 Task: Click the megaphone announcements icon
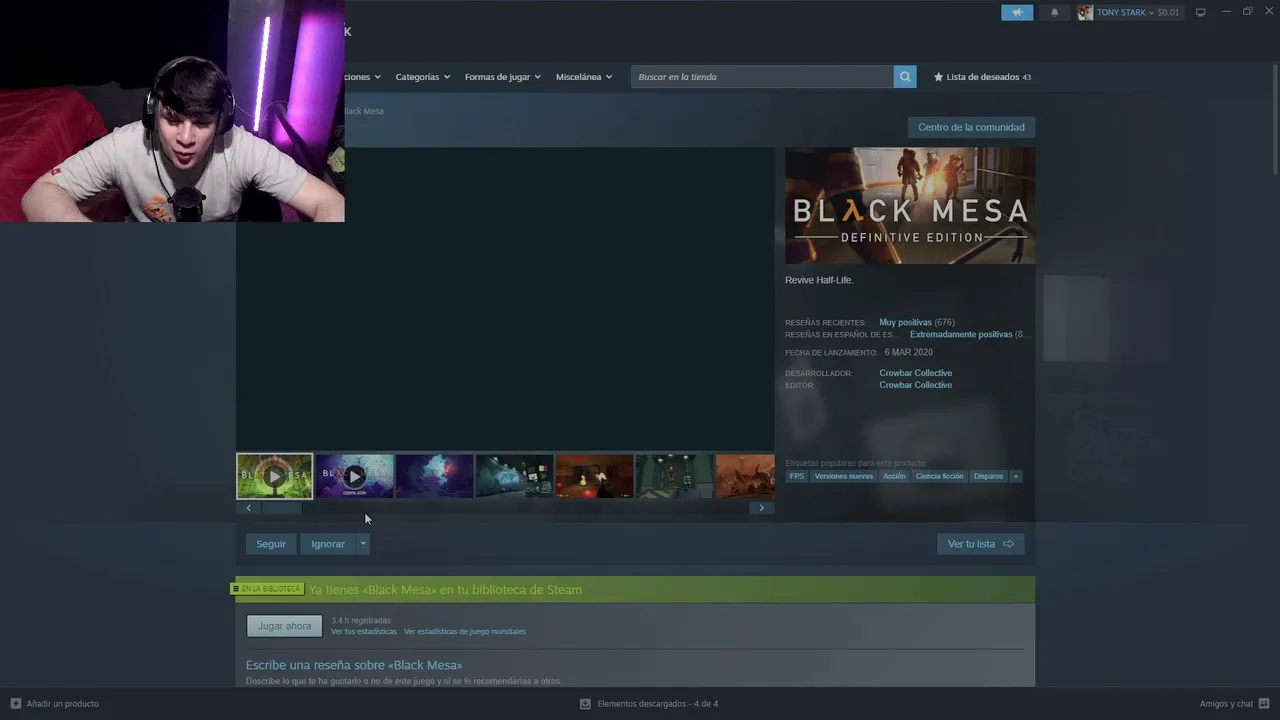click(x=1017, y=12)
